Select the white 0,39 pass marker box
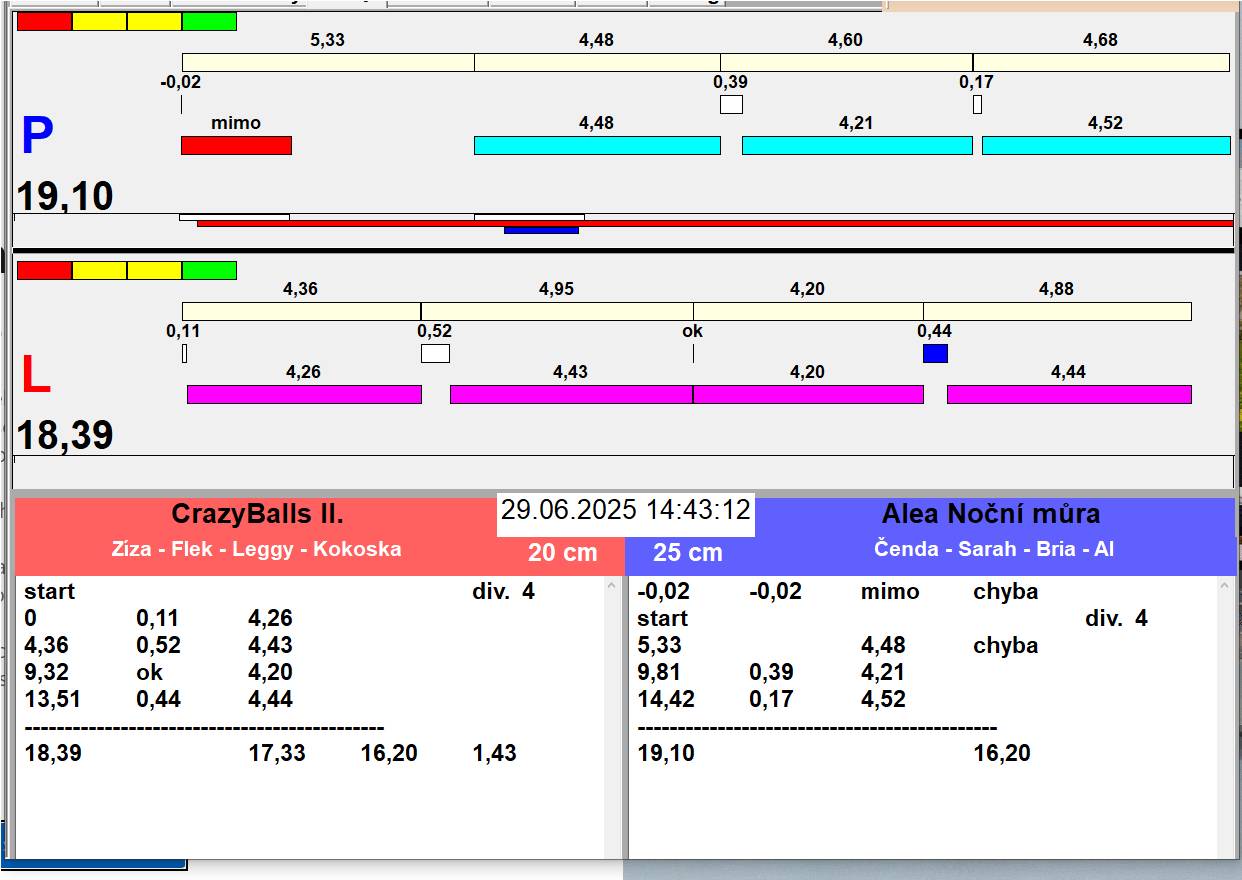Image resolution: width=1242 pixels, height=880 pixels. point(731,104)
